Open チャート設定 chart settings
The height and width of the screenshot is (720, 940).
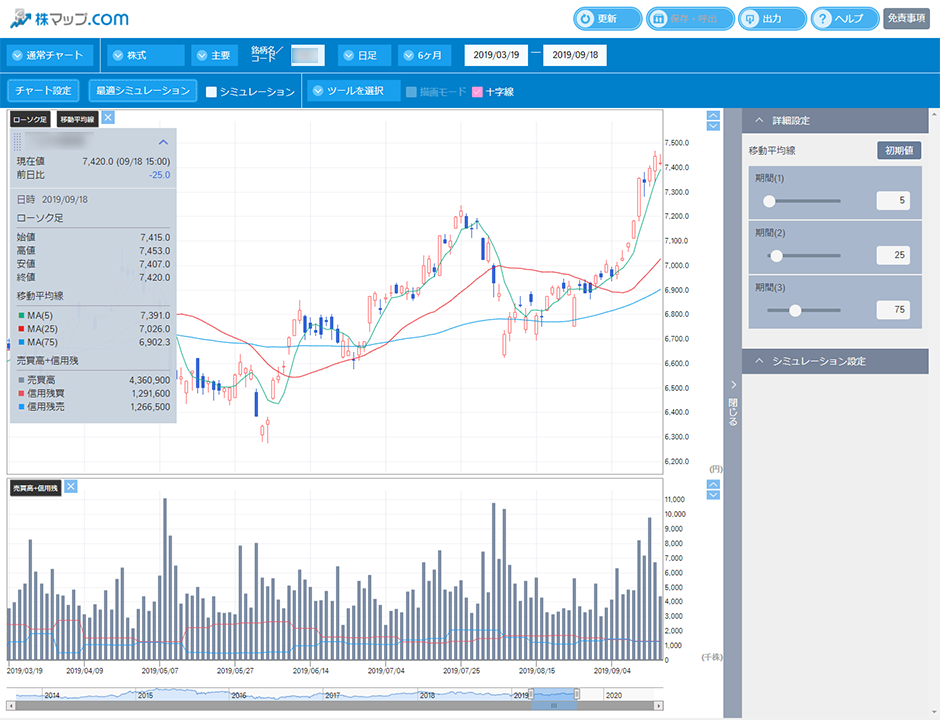(x=43, y=91)
